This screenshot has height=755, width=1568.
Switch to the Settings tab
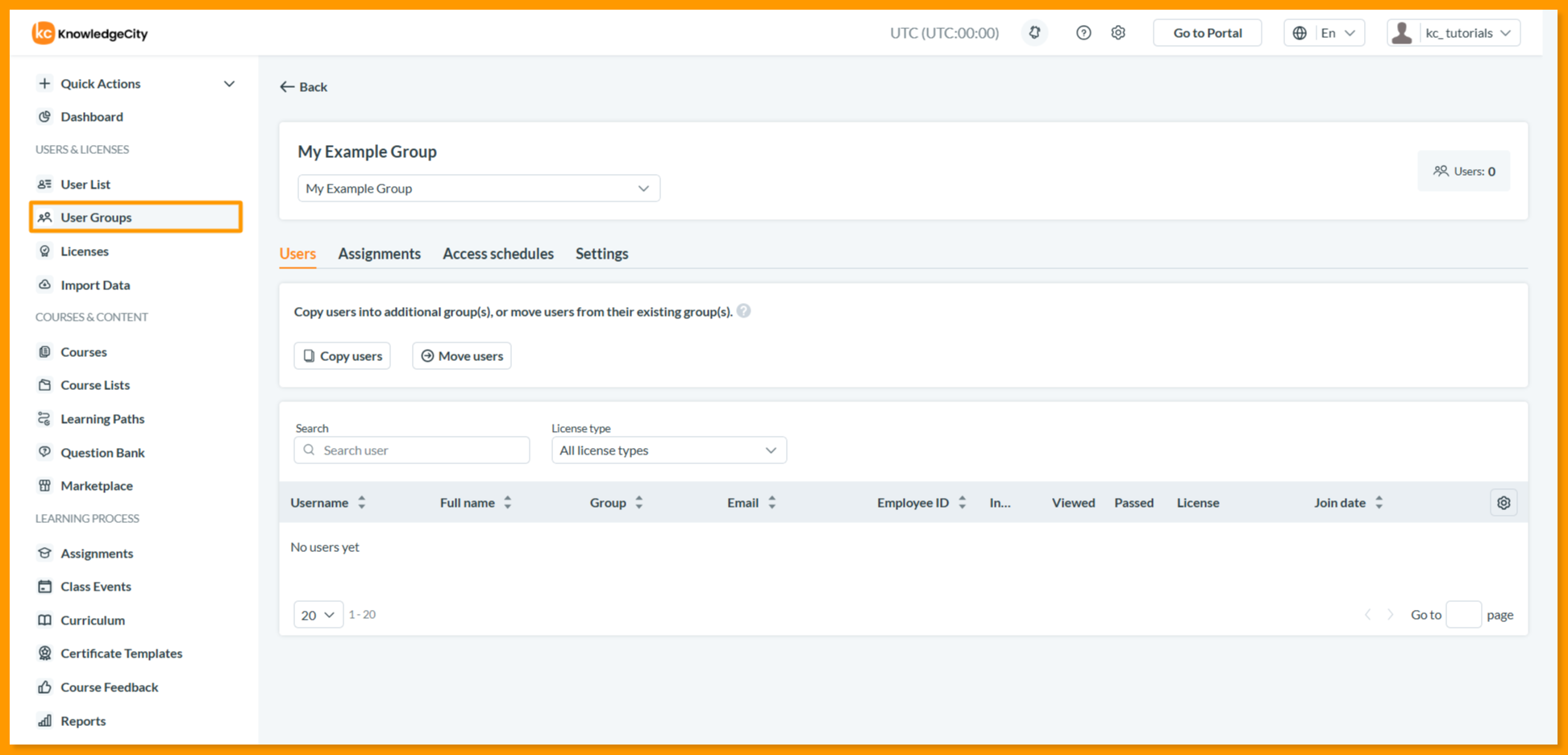pos(601,254)
